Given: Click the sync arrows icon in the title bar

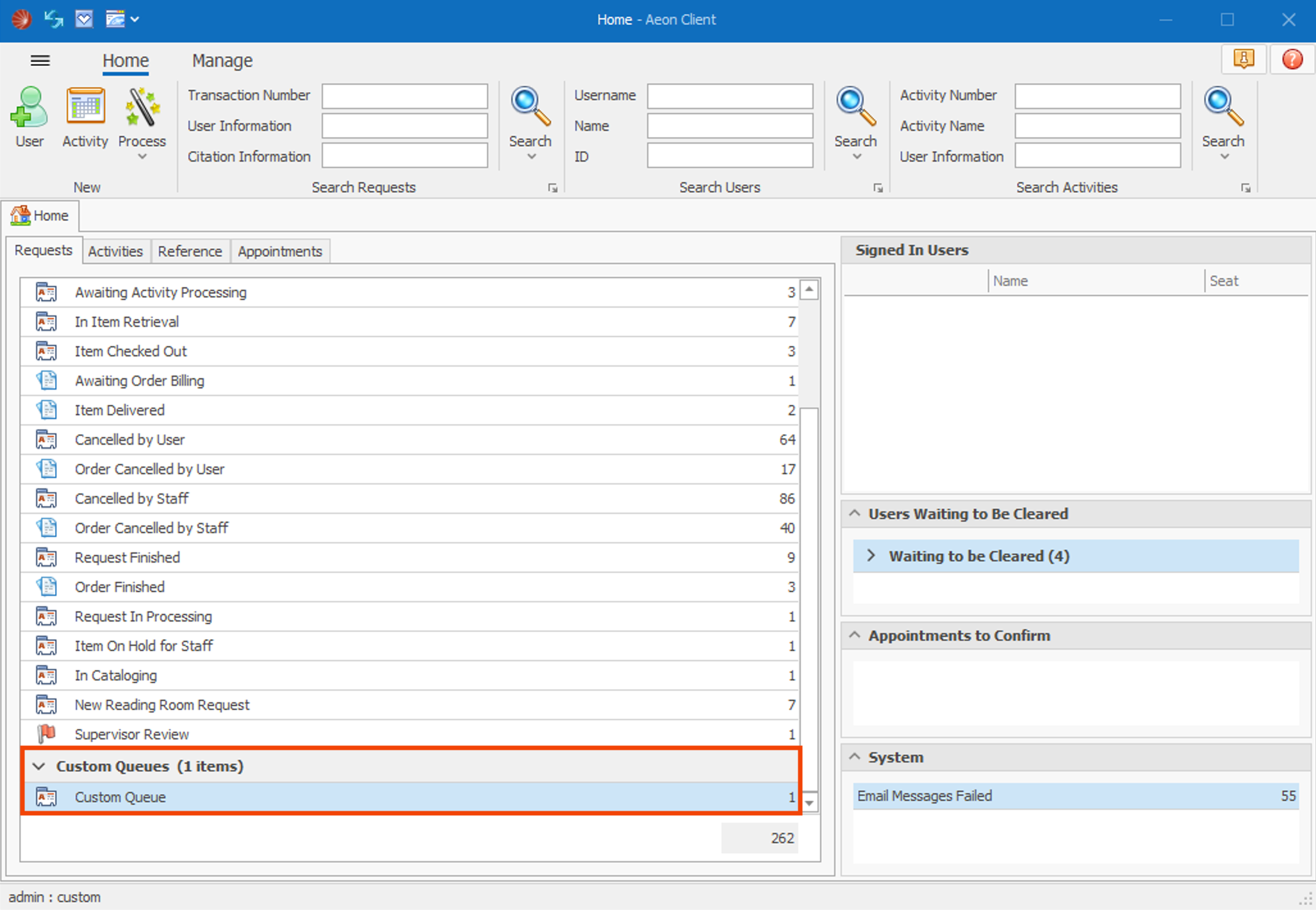Looking at the screenshot, I should click(x=53, y=19).
